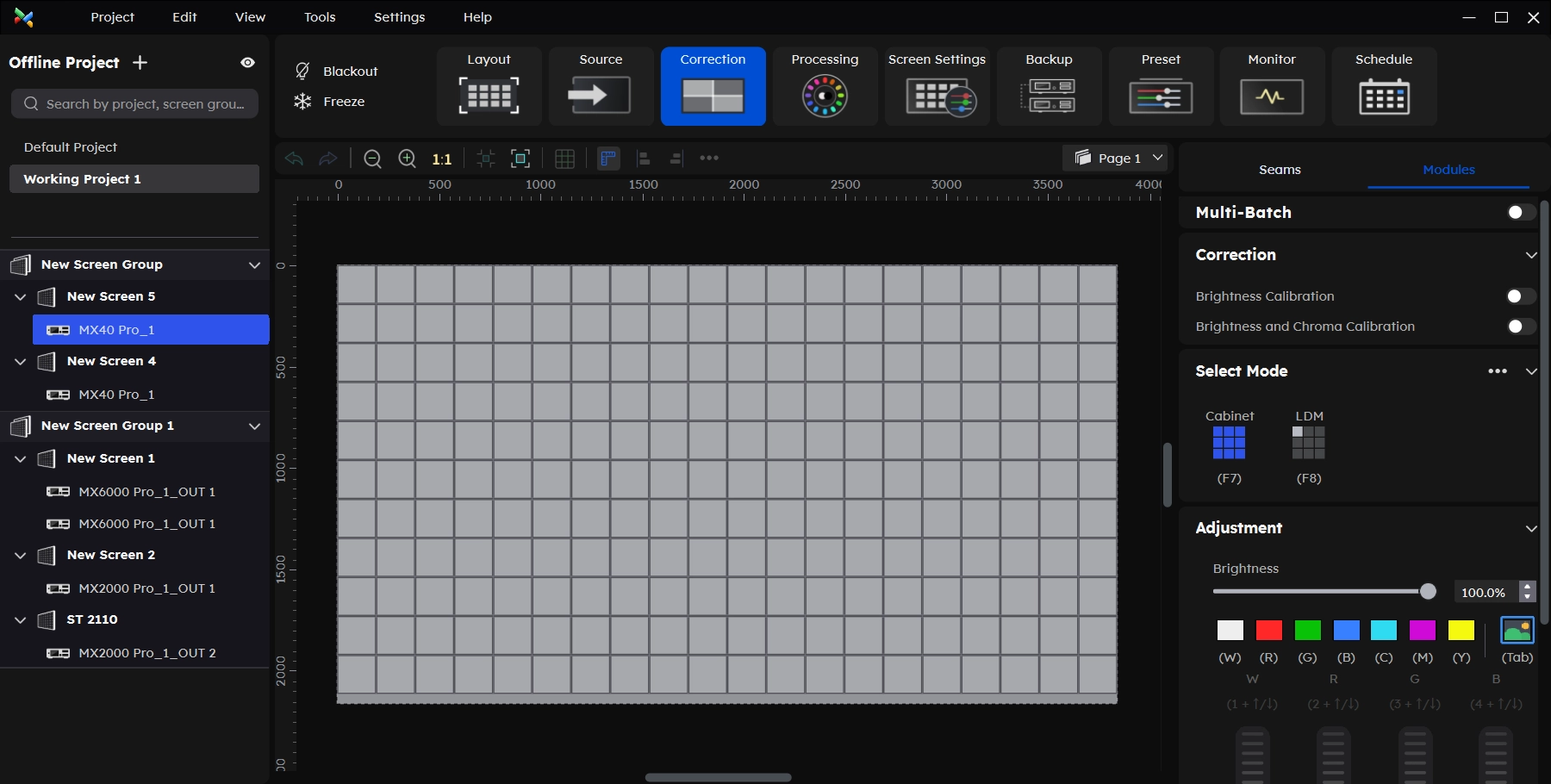The height and width of the screenshot is (784, 1551).
Task: Select LDM mode icon
Action: (1308, 443)
